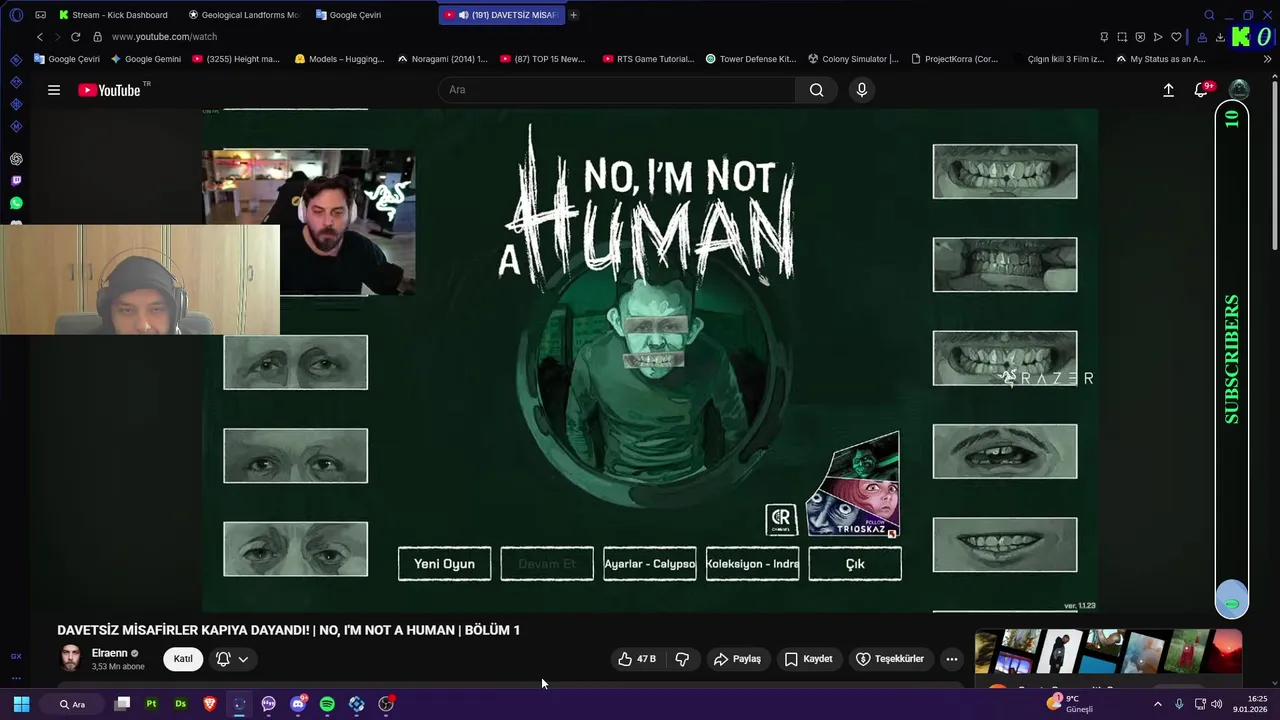Click the green subscribers goal progress bar
The height and width of the screenshot is (720, 1280).
point(1232,360)
